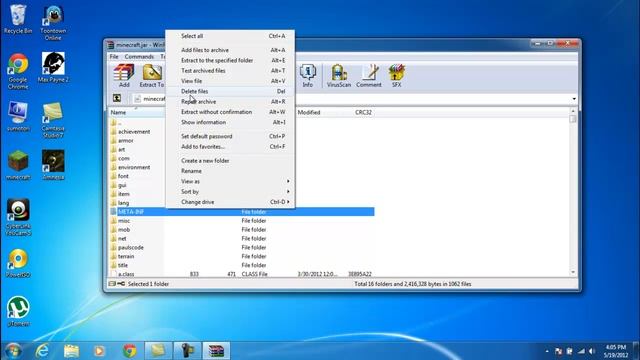Open Internet Explorer from the taskbar
640x360 pixels.
[x=42, y=351]
